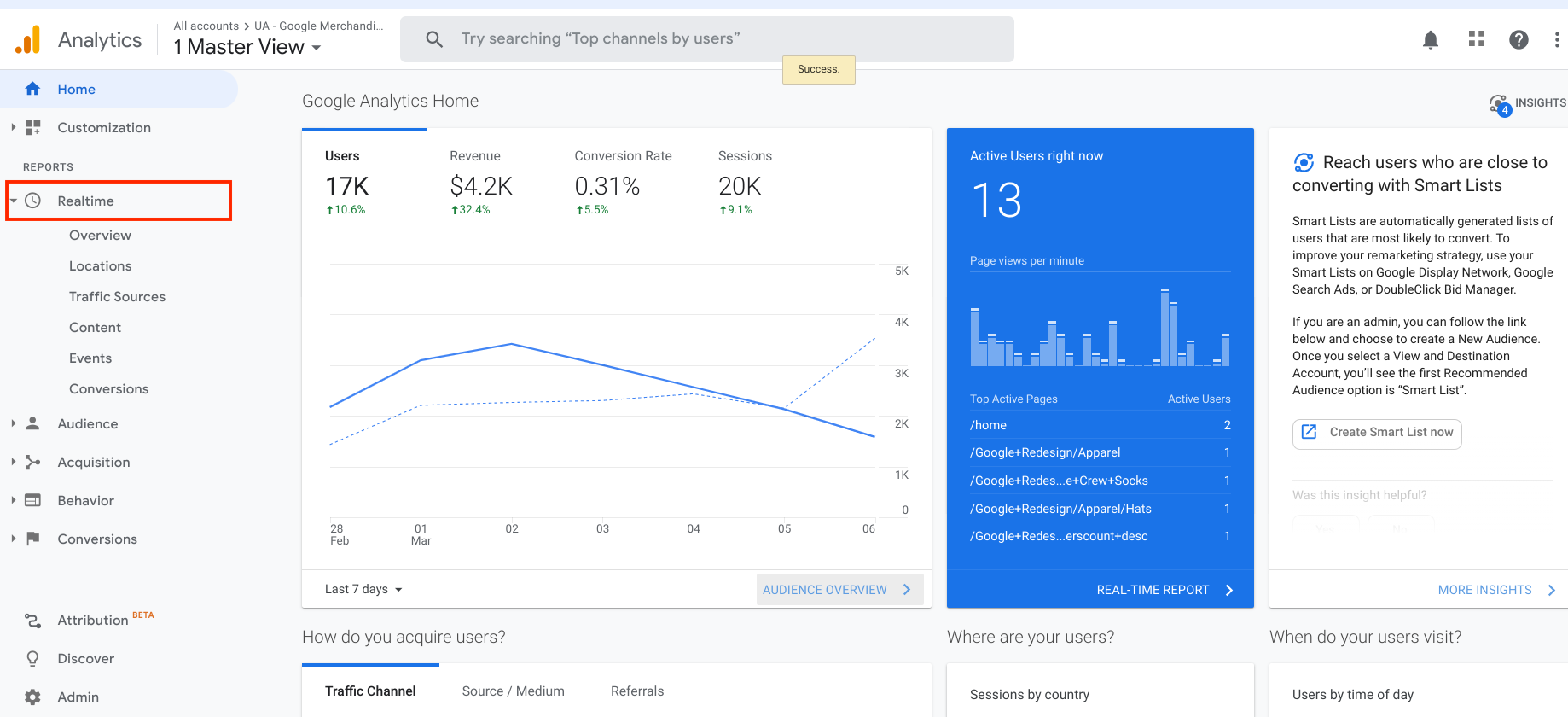
Task: Open the three-dot more options menu
Action: (1557, 39)
